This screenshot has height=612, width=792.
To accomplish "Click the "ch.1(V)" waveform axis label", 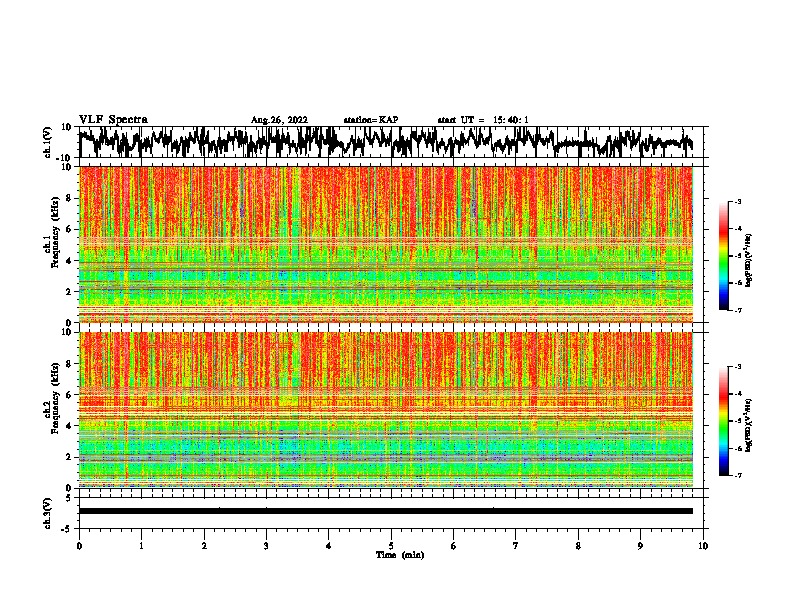I will pos(48,143).
